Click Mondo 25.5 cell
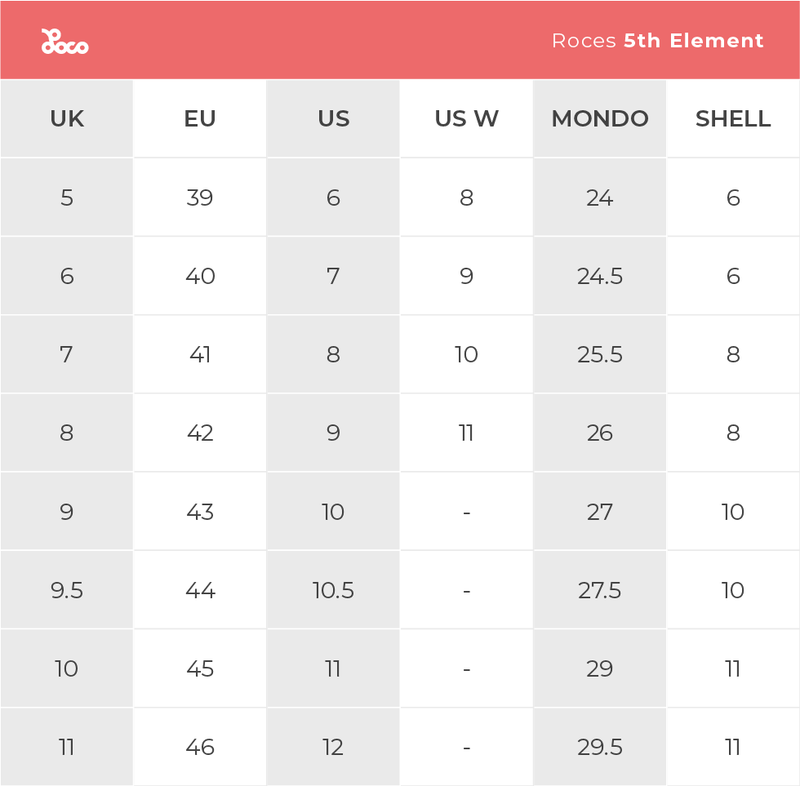 click(600, 355)
